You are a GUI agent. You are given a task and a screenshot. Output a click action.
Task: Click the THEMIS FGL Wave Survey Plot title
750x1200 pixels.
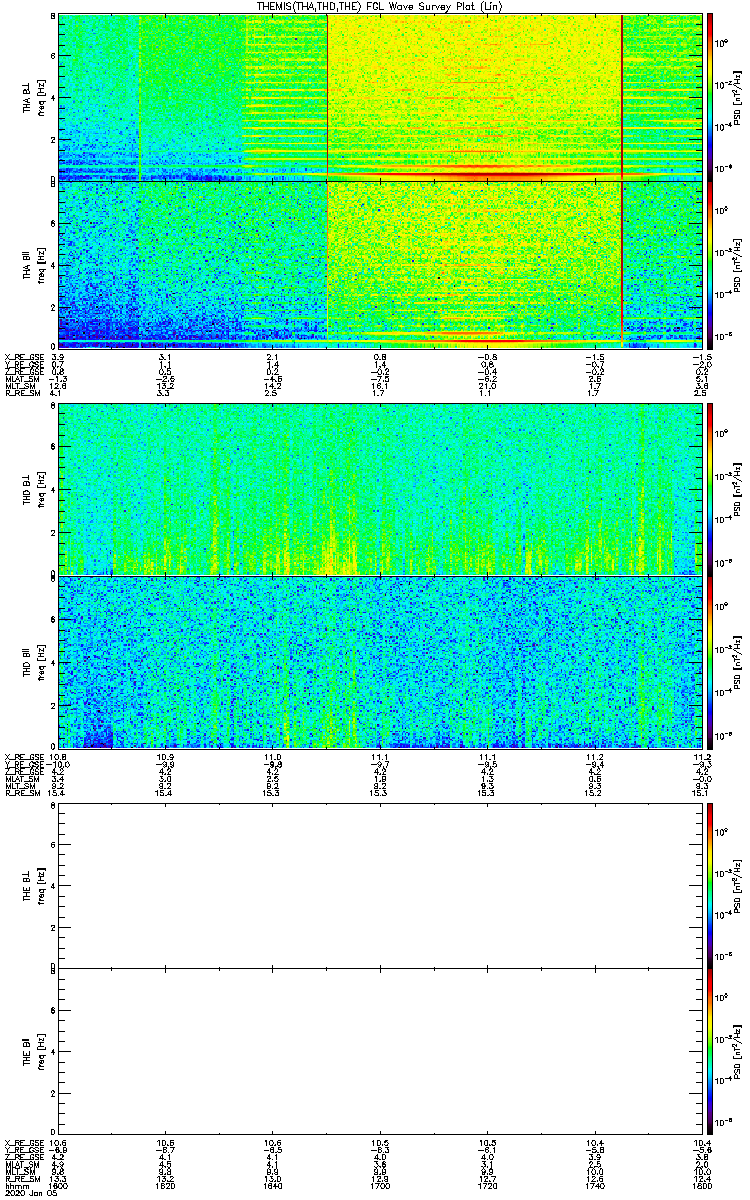[x=380, y=6]
